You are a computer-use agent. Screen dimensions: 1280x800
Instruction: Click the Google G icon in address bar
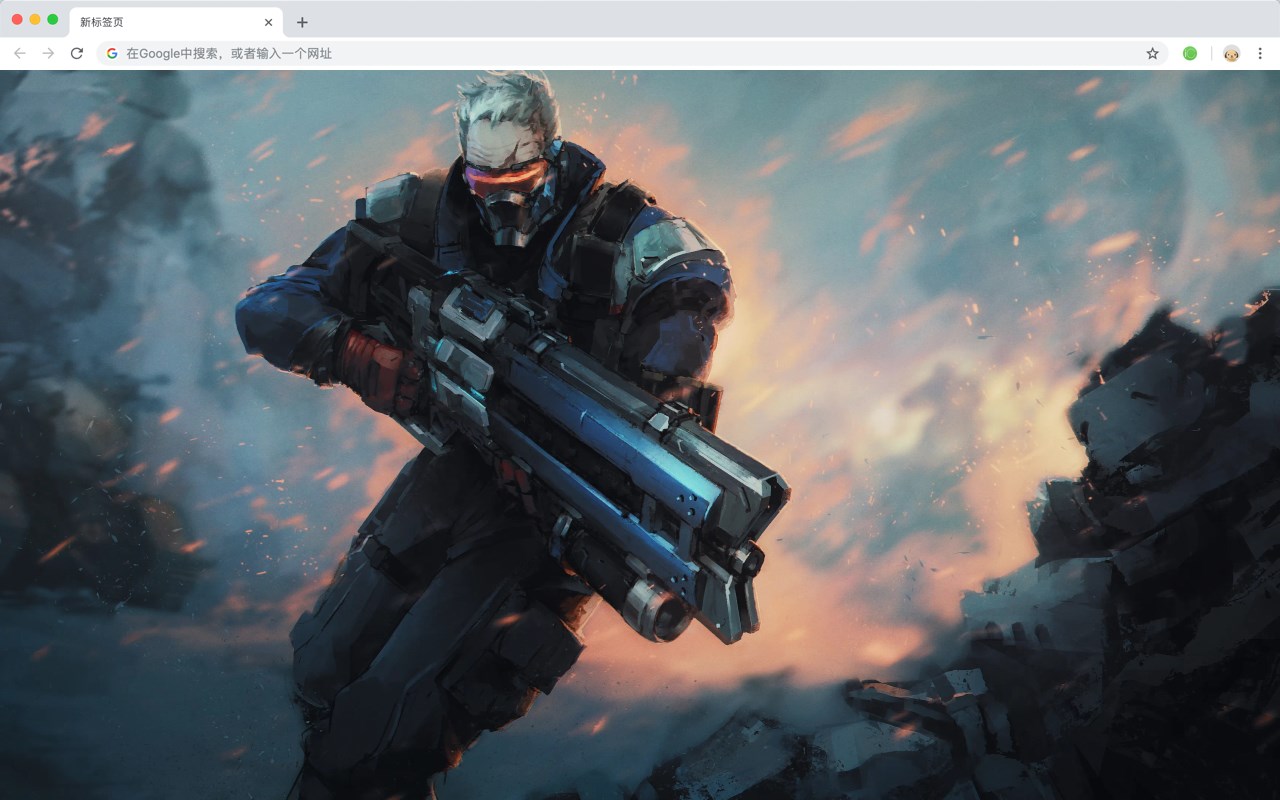[112, 53]
